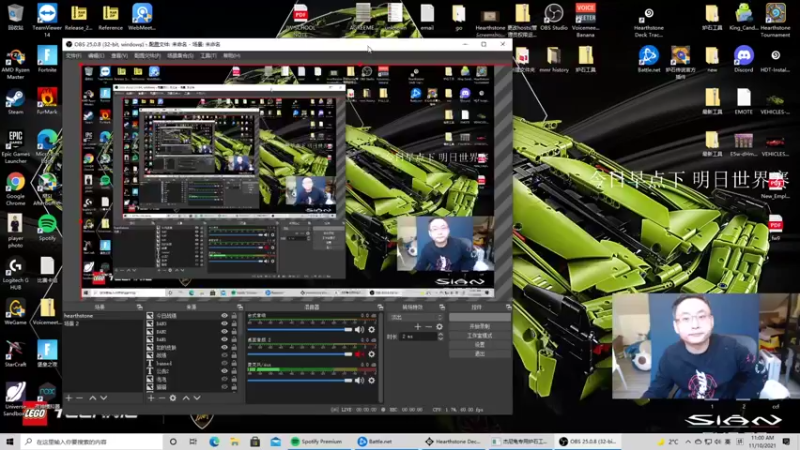
Task: Adjust the second mixer channel volume slider
Action: pos(301,354)
